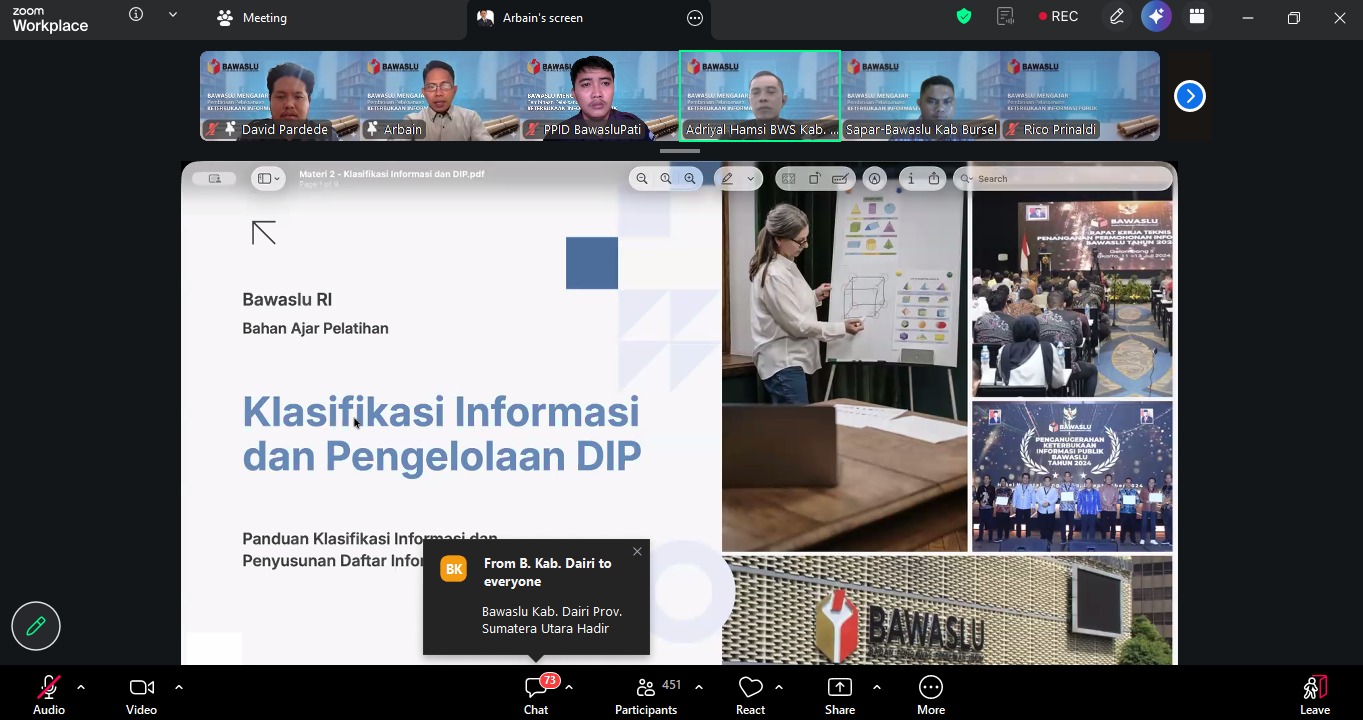Click heading Klasifikasi Informasi dan Pengelolaan DIP

tap(441, 433)
